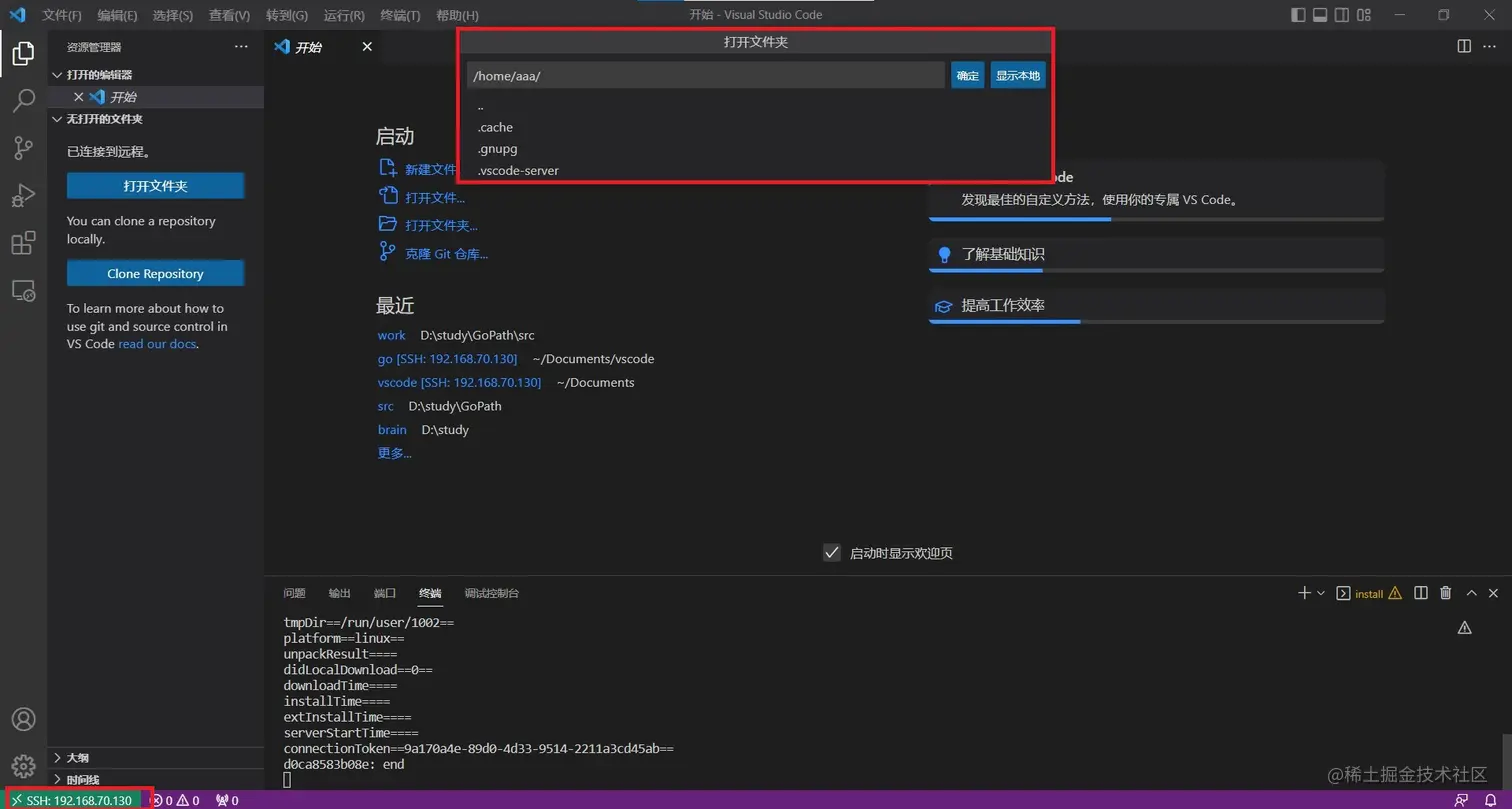Collapse the 打开的编辑器 section

coord(156,75)
